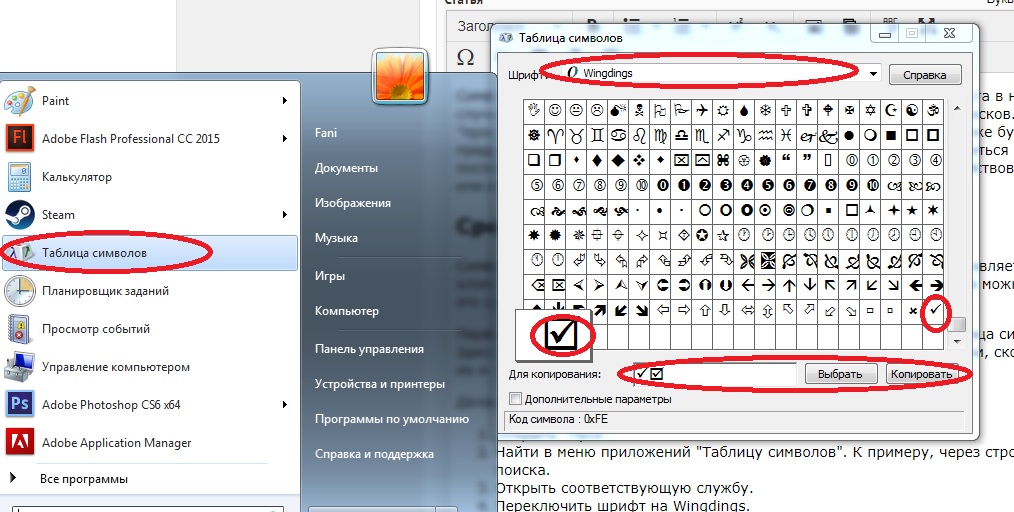Image resolution: width=1014 pixels, height=512 pixels.
Task: Open Изображения from the Start menu
Action: tap(352, 202)
